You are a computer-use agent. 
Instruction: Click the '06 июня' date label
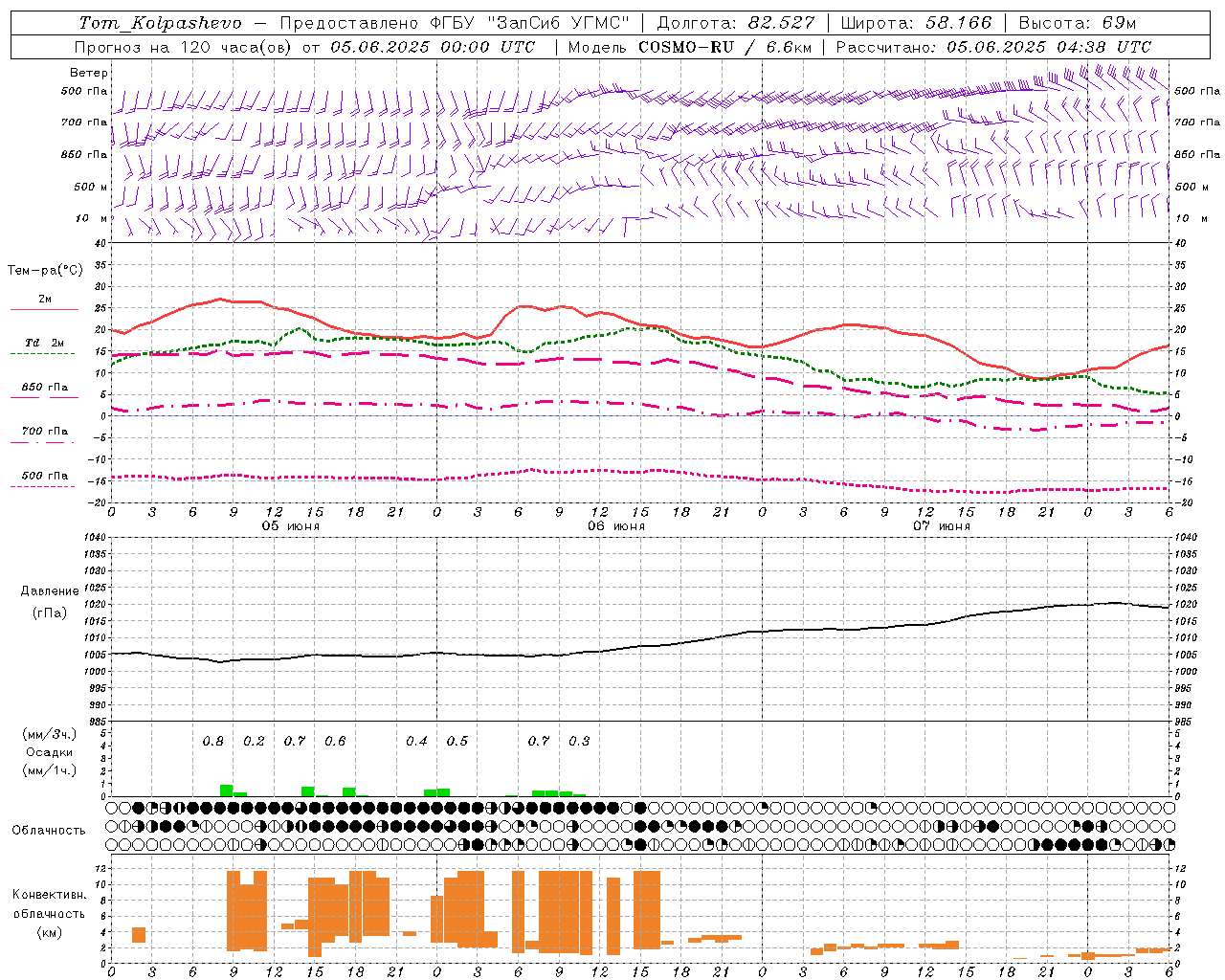[x=616, y=525]
